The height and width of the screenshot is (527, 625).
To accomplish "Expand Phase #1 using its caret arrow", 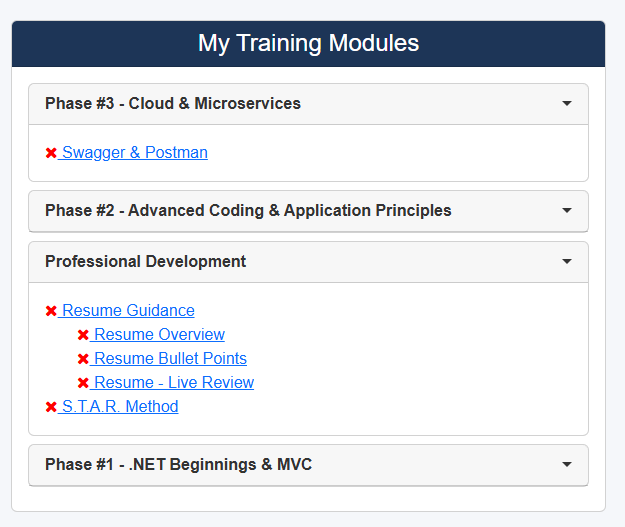I will point(567,465).
